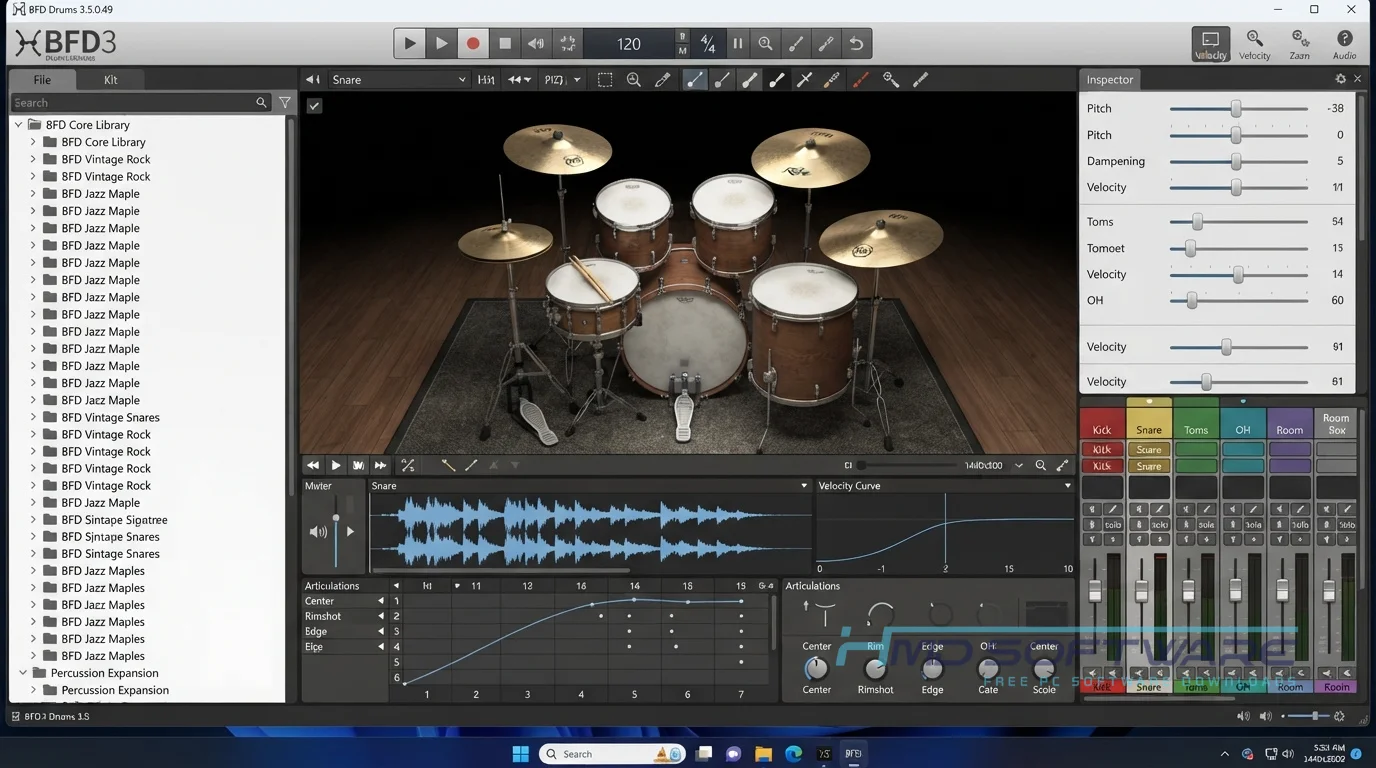The height and width of the screenshot is (768, 1376).
Task: Open the Zoom settings icon at top right
Action: point(1300,44)
